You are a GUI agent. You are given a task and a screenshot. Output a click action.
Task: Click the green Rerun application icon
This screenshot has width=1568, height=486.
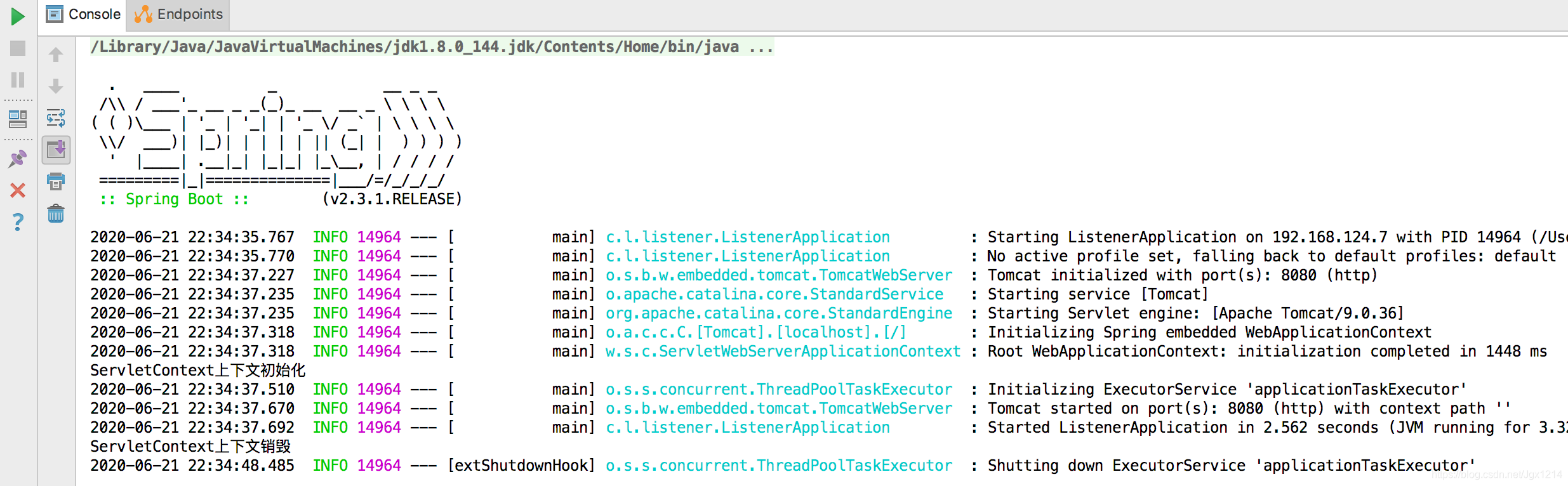18,16
